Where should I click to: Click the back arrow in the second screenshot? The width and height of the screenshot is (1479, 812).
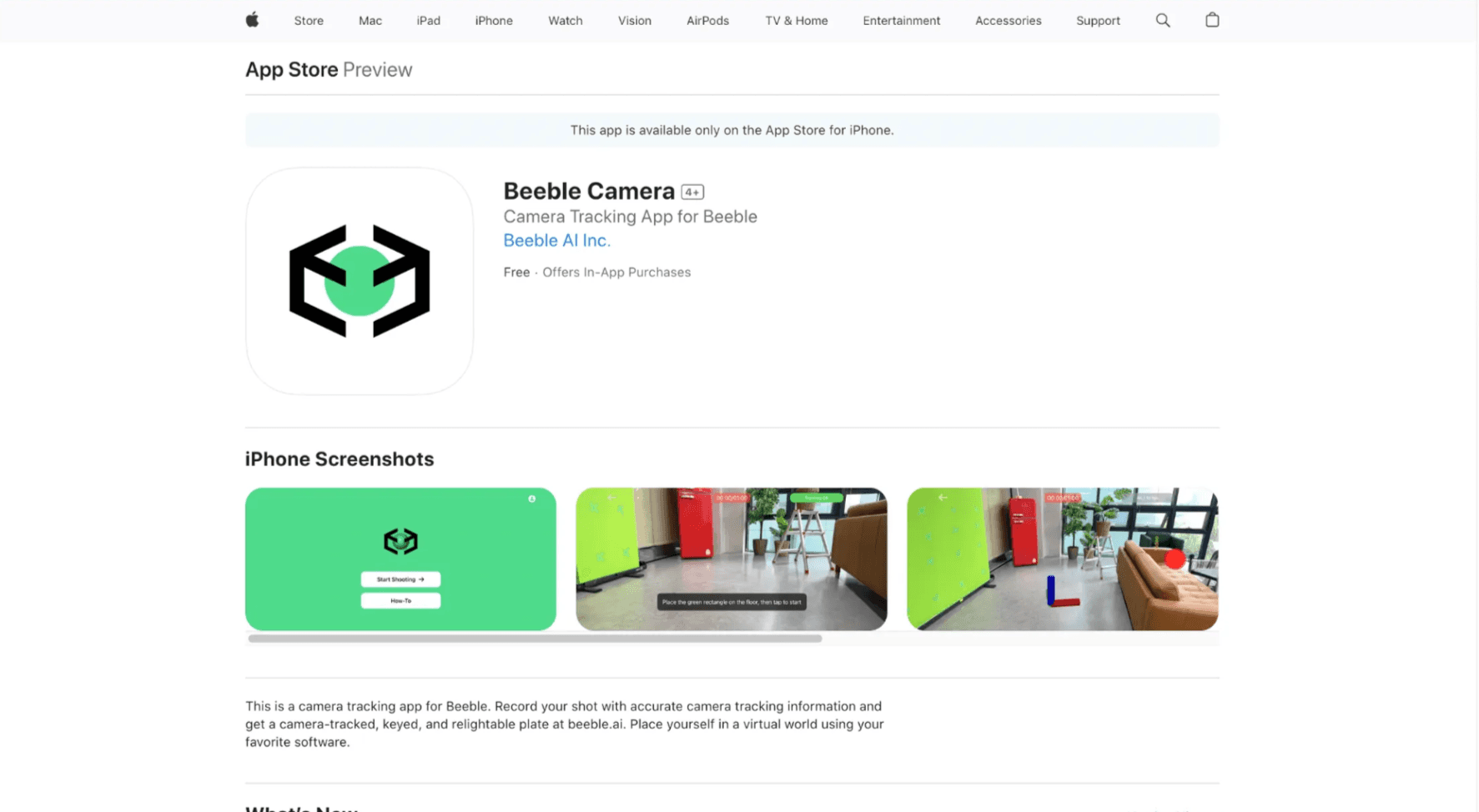pos(610,498)
